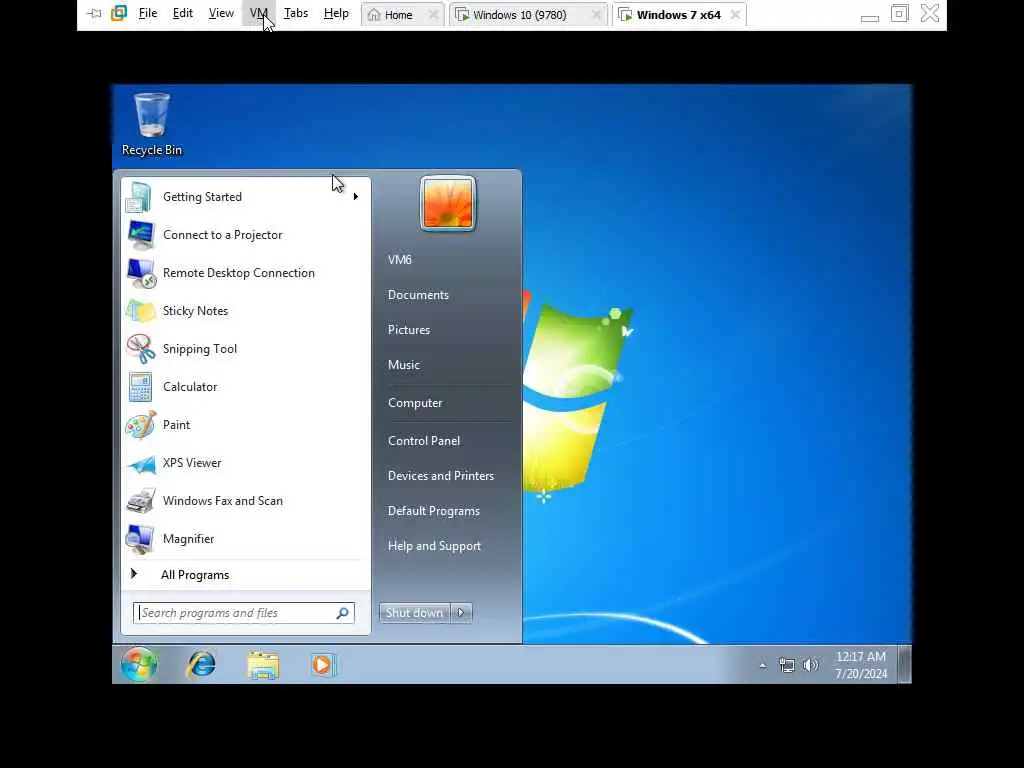This screenshot has height=768, width=1024.
Task: Open Music from the Start menu
Action: pos(404,365)
